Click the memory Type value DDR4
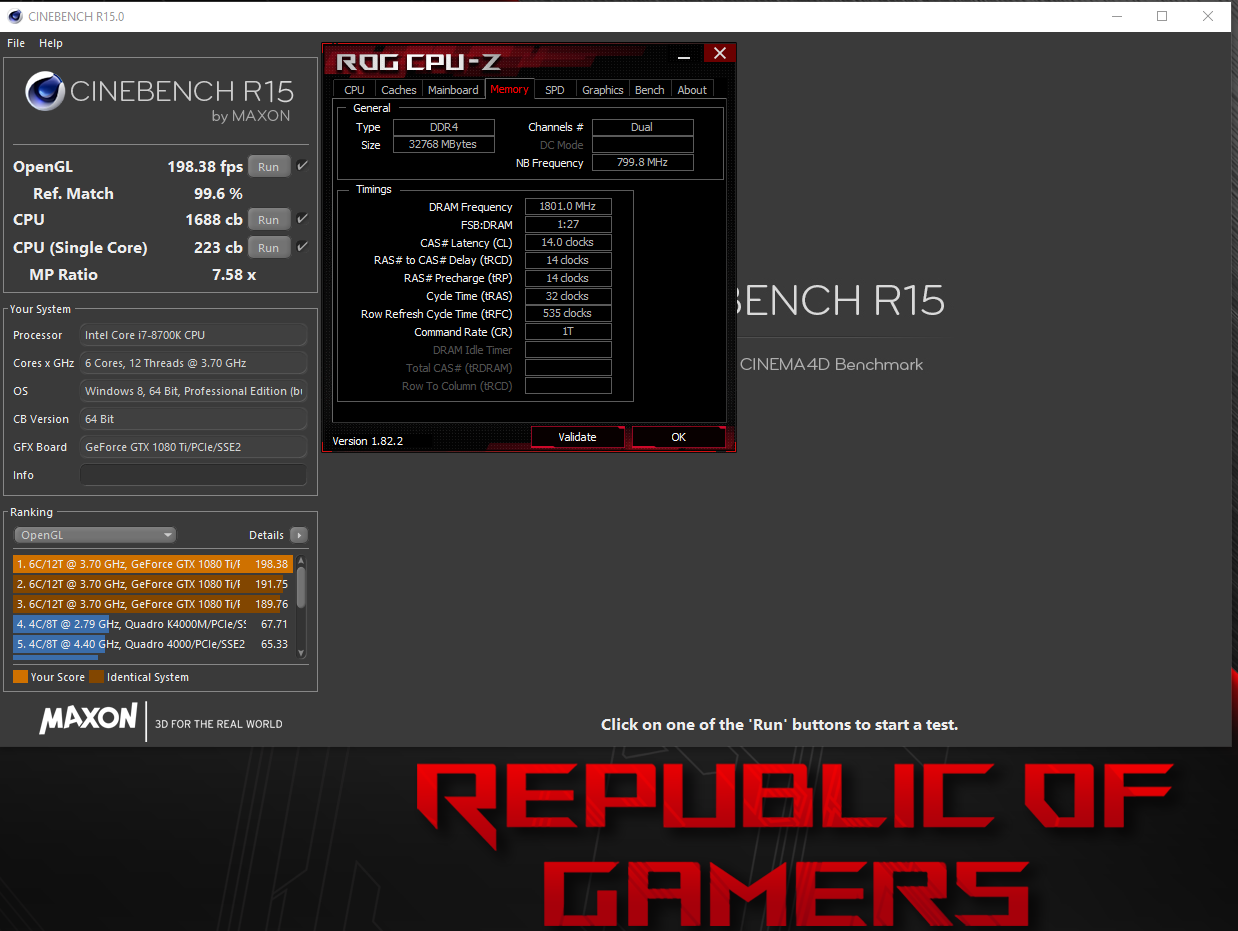This screenshot has width=1238, height=931. [x=443, y=127]
